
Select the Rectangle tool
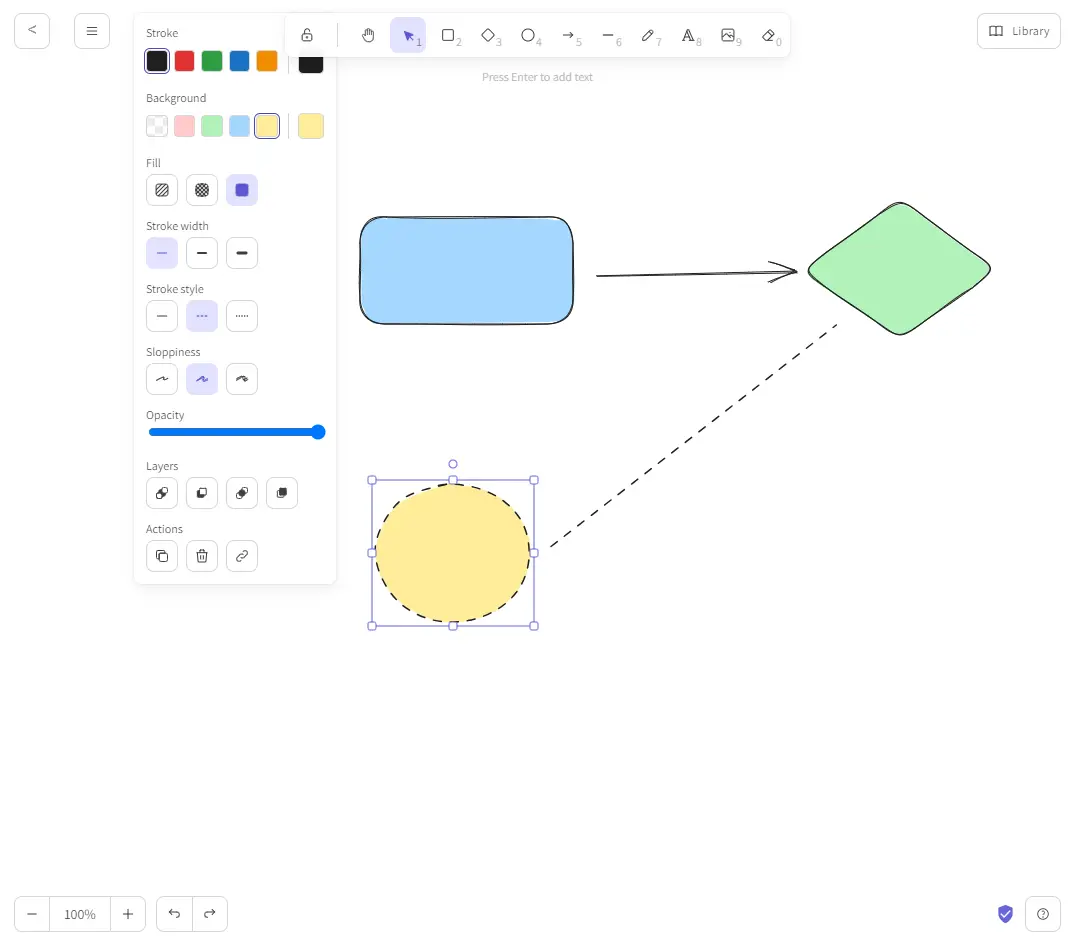pos(449,35)
